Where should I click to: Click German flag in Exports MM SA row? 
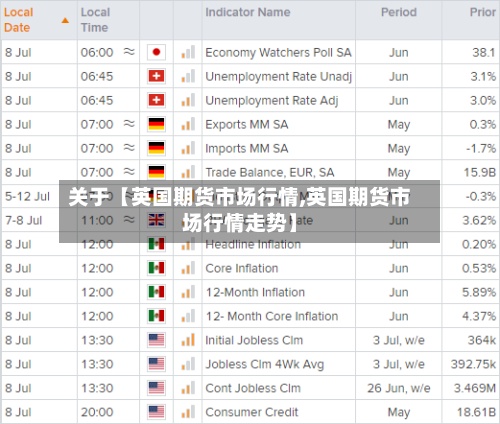(x=156, y=124)
